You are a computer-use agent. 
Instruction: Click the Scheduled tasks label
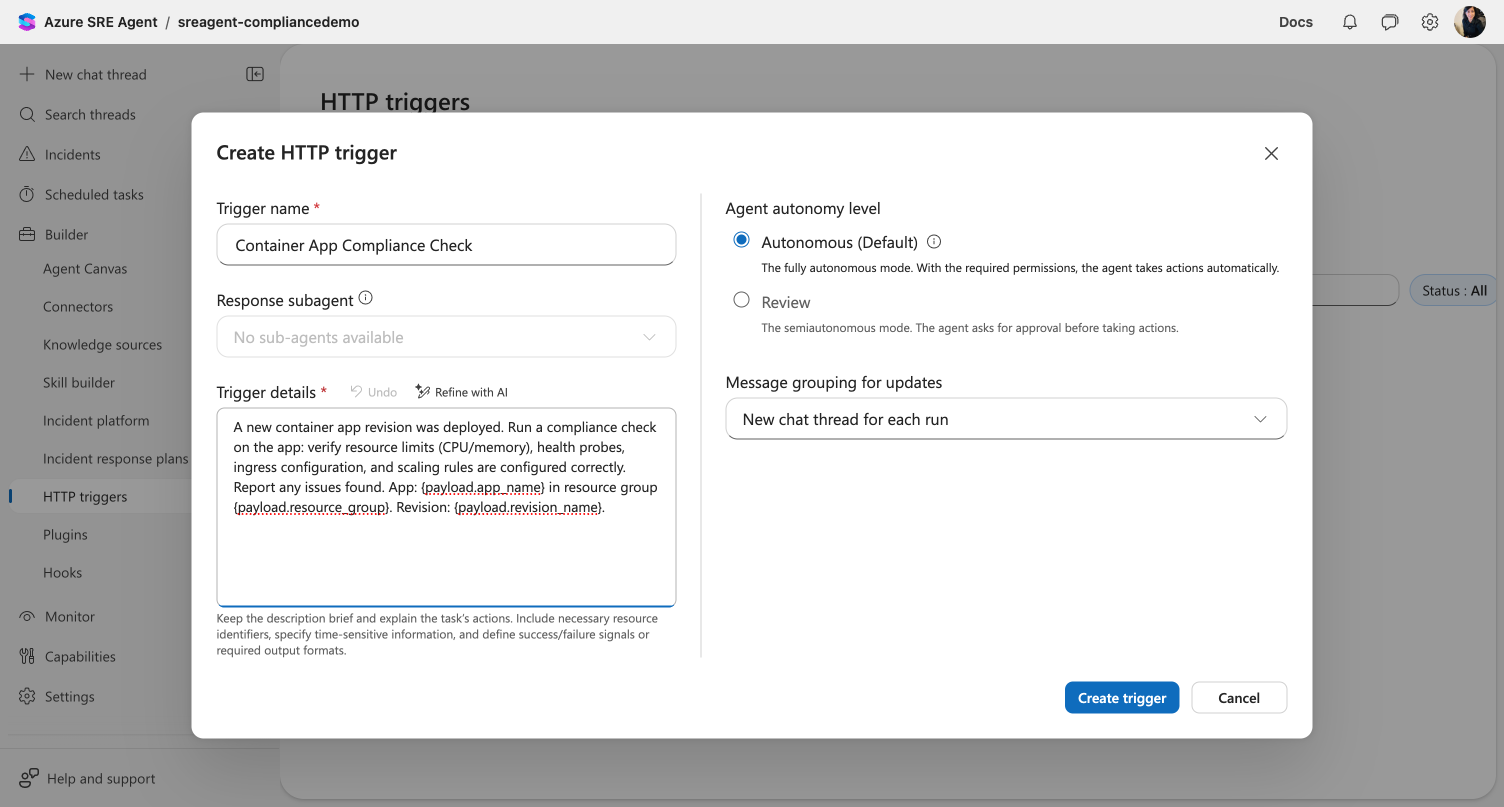(94, 194)
